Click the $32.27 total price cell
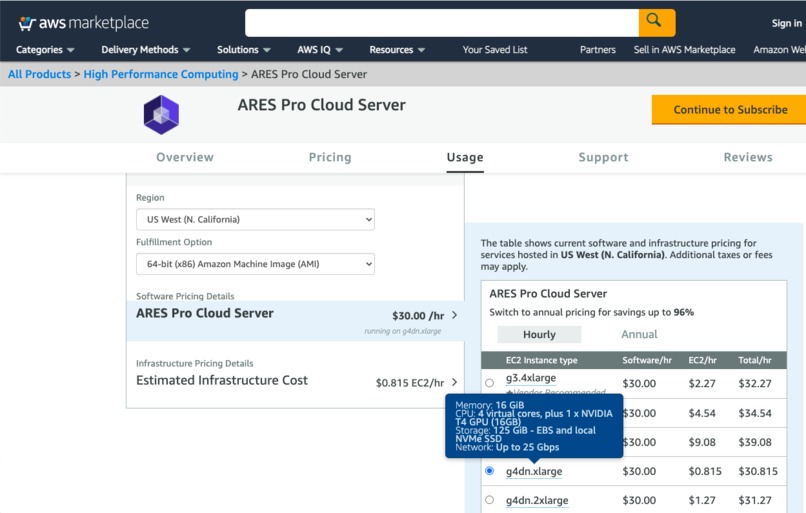Viewport: 806px width, 513px height. pos(755,383)
